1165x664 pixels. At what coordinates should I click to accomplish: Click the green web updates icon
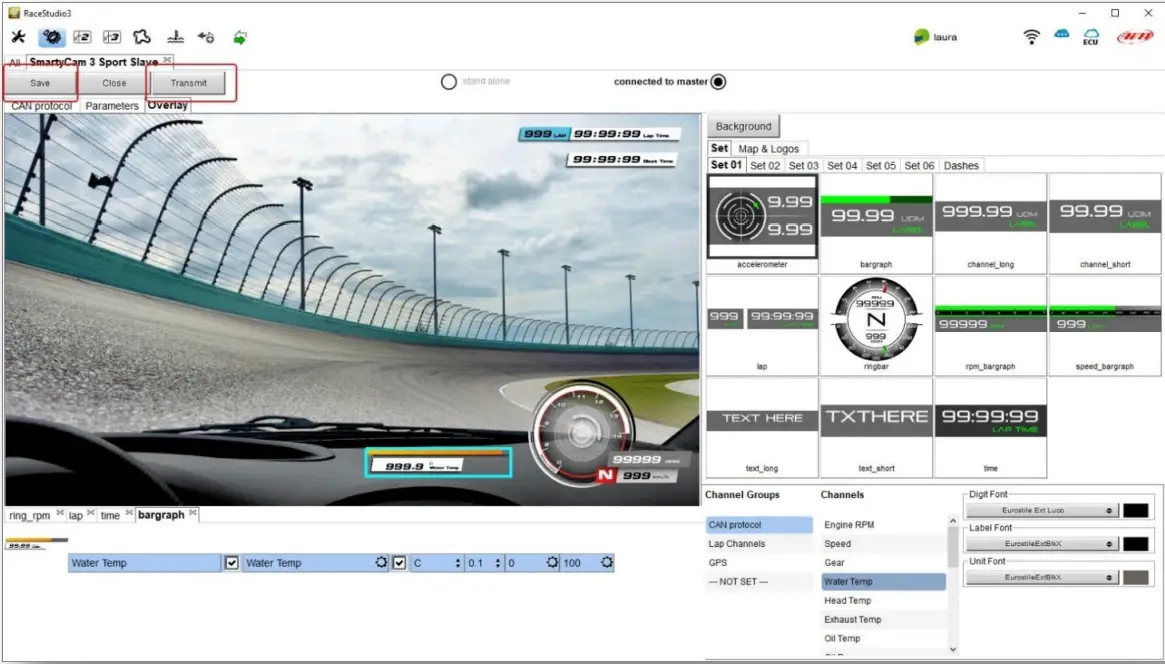click(238, 37)
